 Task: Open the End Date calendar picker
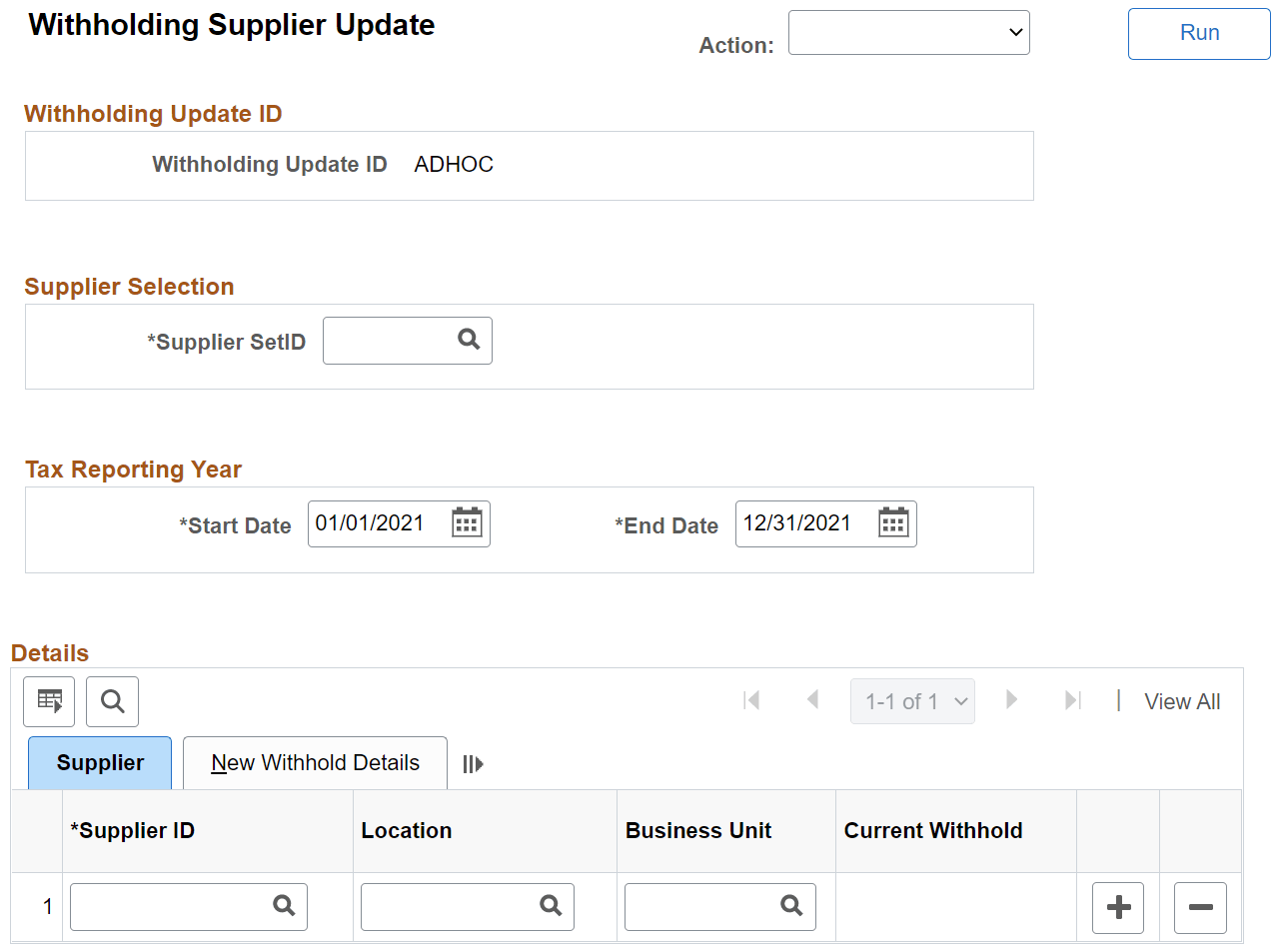pyautogui.click(x=893, y=522)
